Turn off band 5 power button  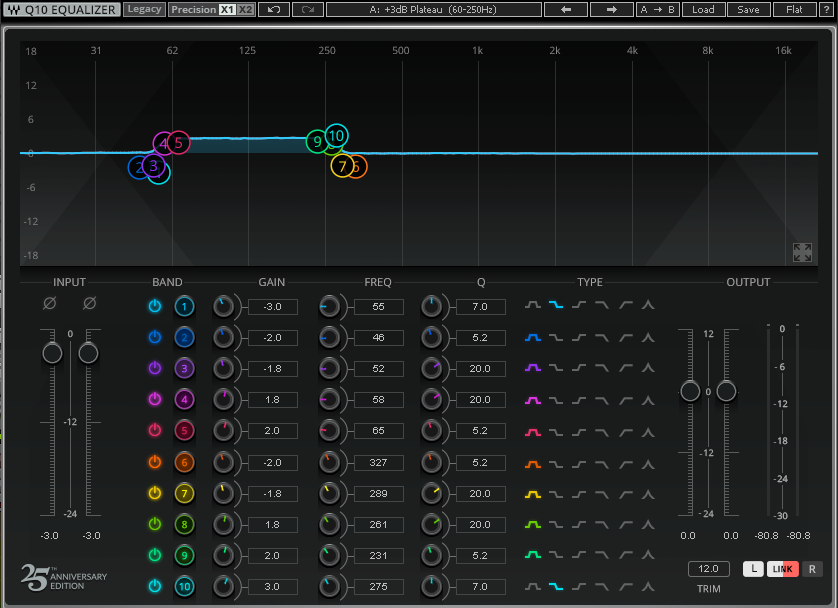[155, 430]
